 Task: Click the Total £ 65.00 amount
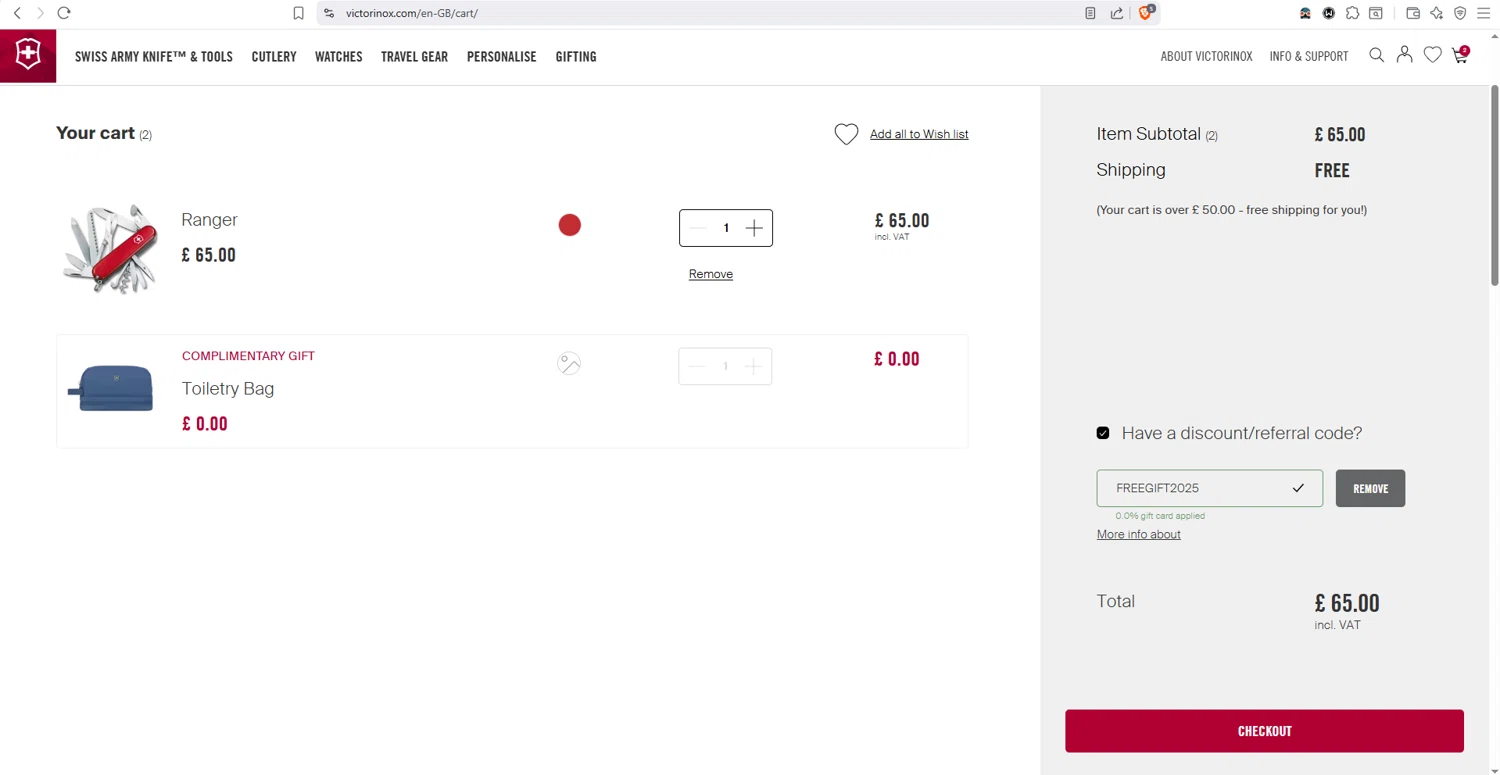[1347, 603]
